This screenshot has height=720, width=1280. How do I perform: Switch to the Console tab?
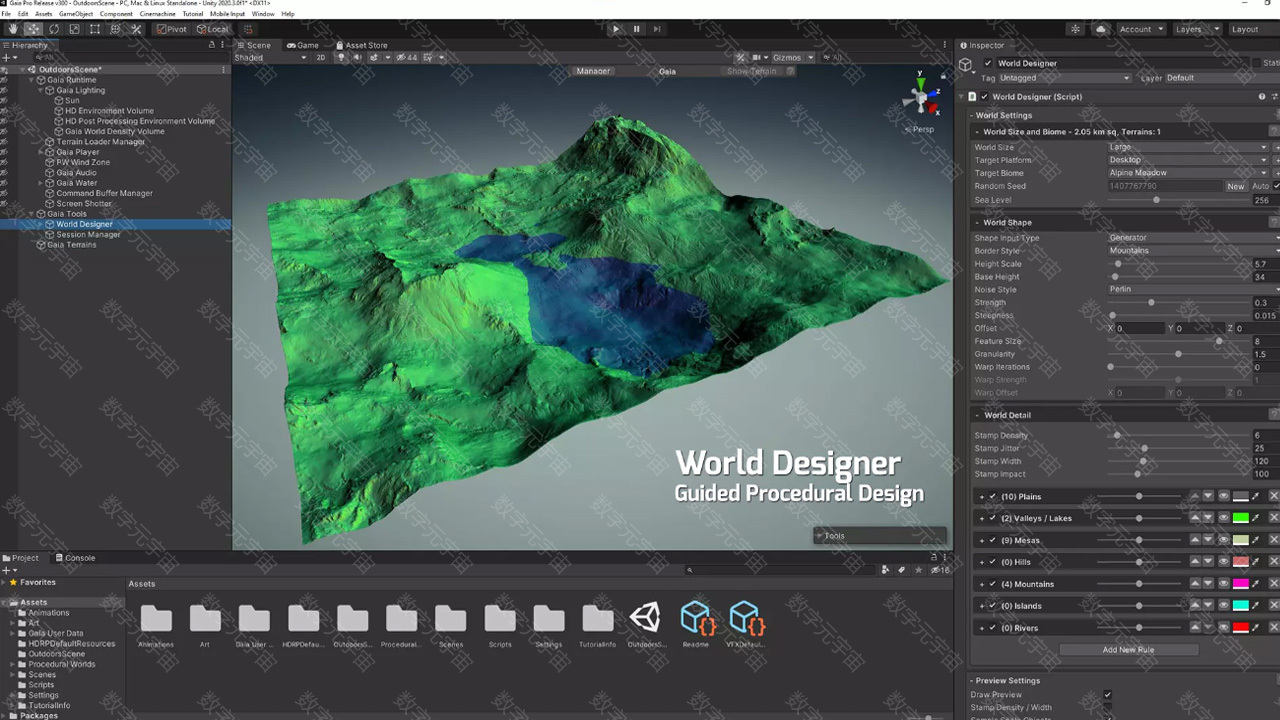pyautogui.click(x=75, y=558)
